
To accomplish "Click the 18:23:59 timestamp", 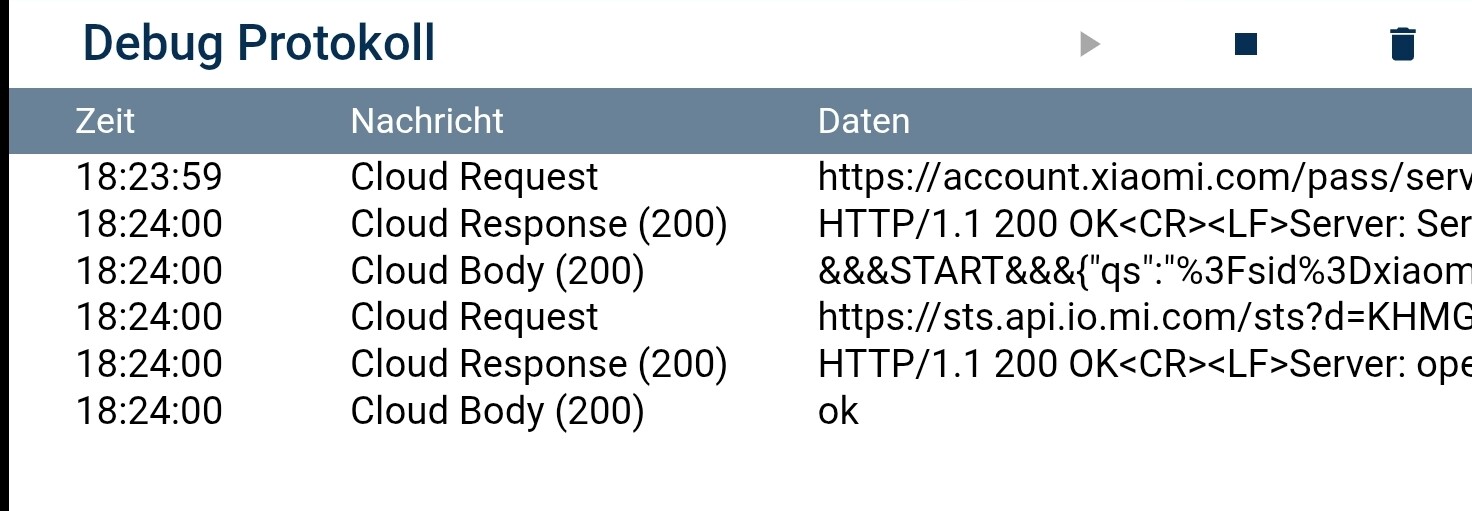I will (149, 177).
